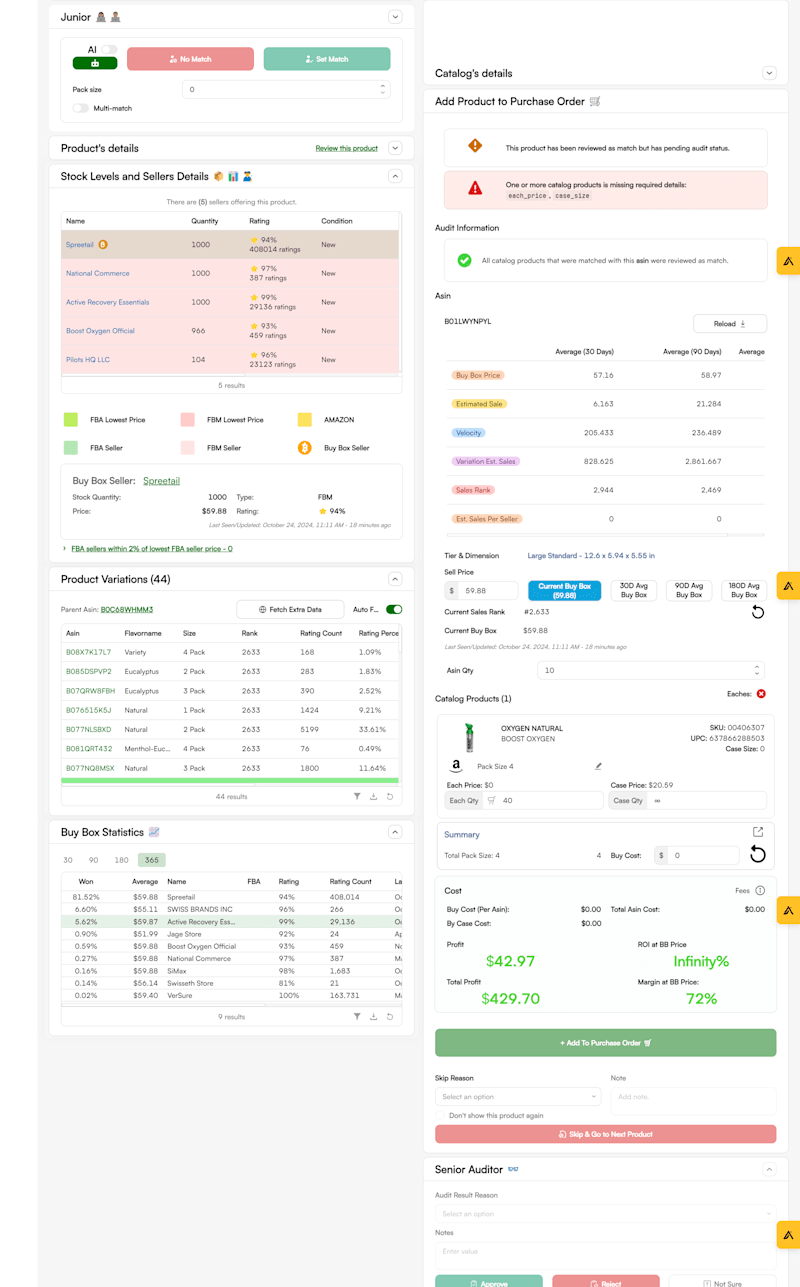Screen dimensions: 800x1287
Task: Click FBM Lowest Price legend swatch
Action: coord(188,420)
